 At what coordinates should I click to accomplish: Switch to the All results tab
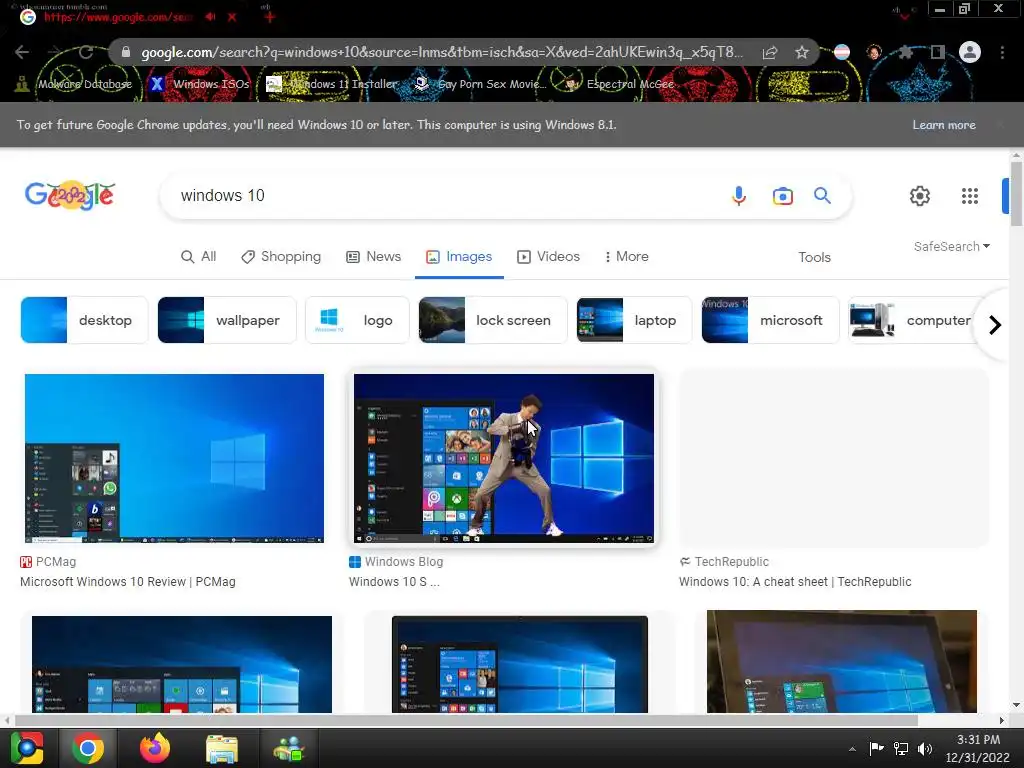(x=199, y=257)
